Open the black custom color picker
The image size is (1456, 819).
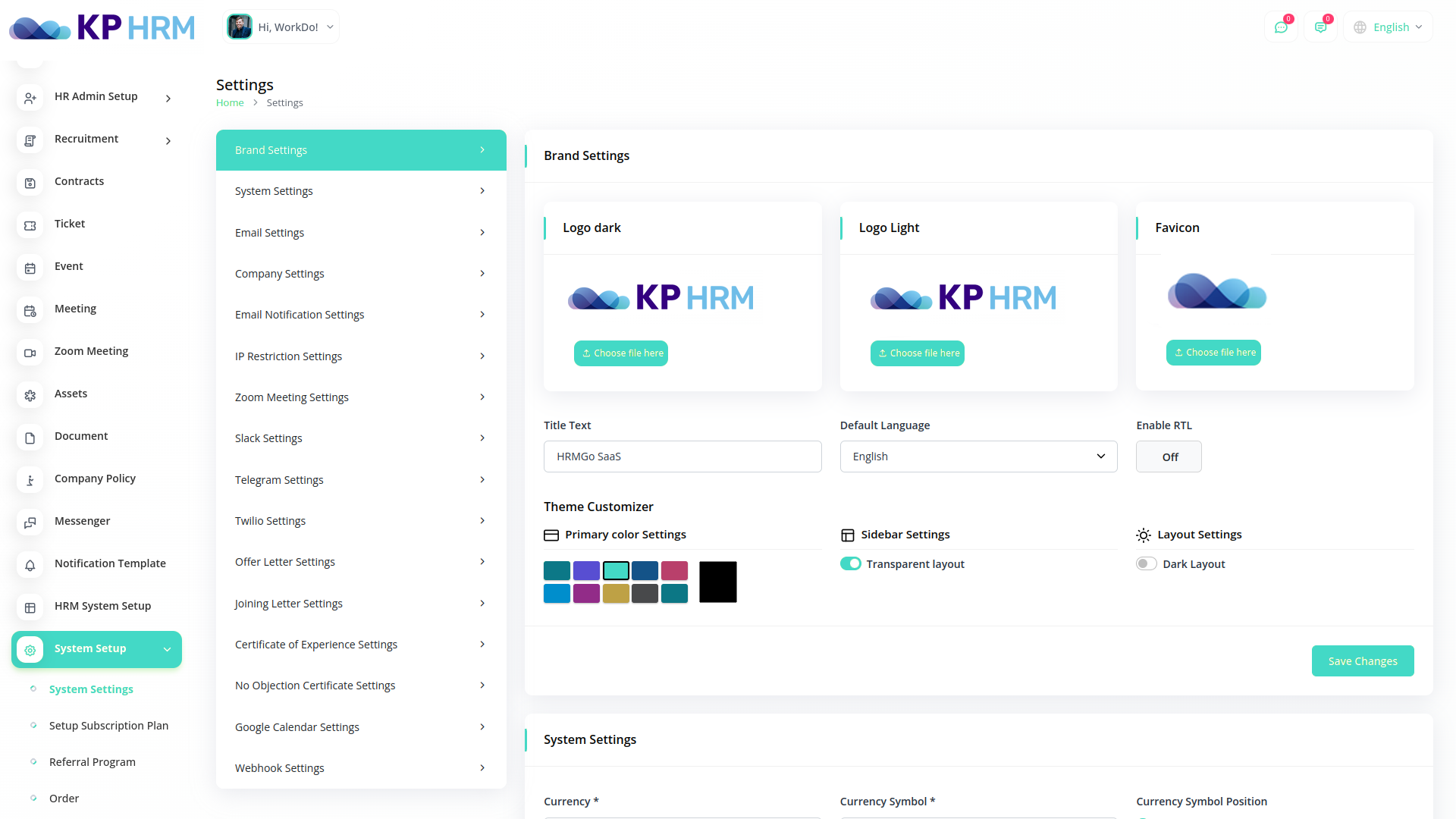pyautogui.click(x=718, y=582)
